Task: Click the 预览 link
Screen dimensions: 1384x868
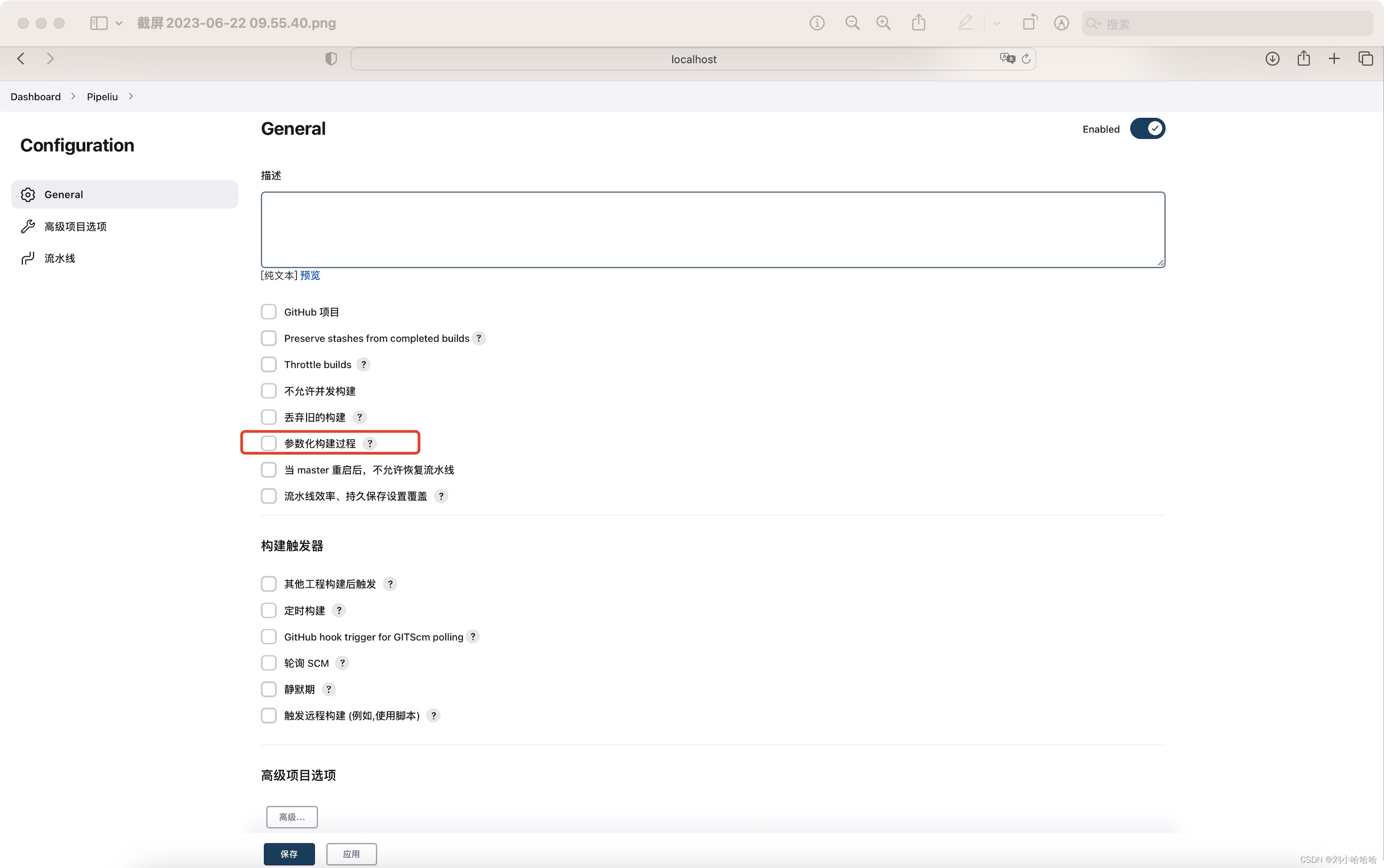Action: (x=310, y=276)
